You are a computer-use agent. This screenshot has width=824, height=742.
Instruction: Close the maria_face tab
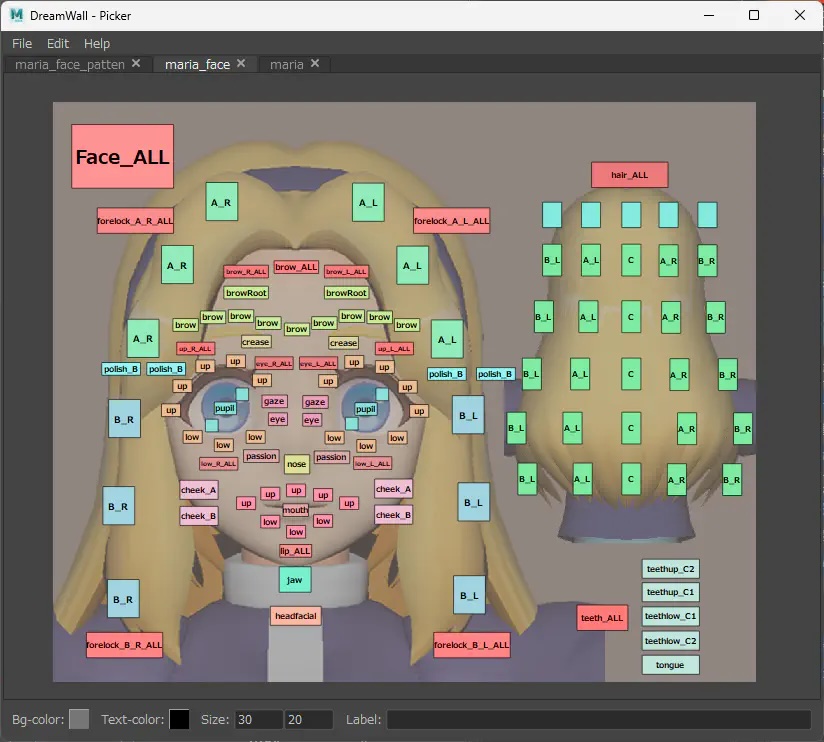(x=243, y=64)
